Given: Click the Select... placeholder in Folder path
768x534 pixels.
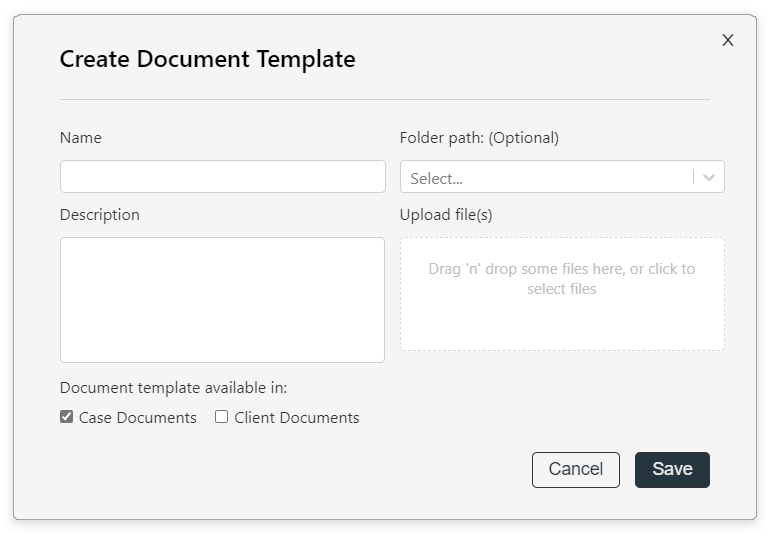Looking at the screenshot, I should (436, 179).
